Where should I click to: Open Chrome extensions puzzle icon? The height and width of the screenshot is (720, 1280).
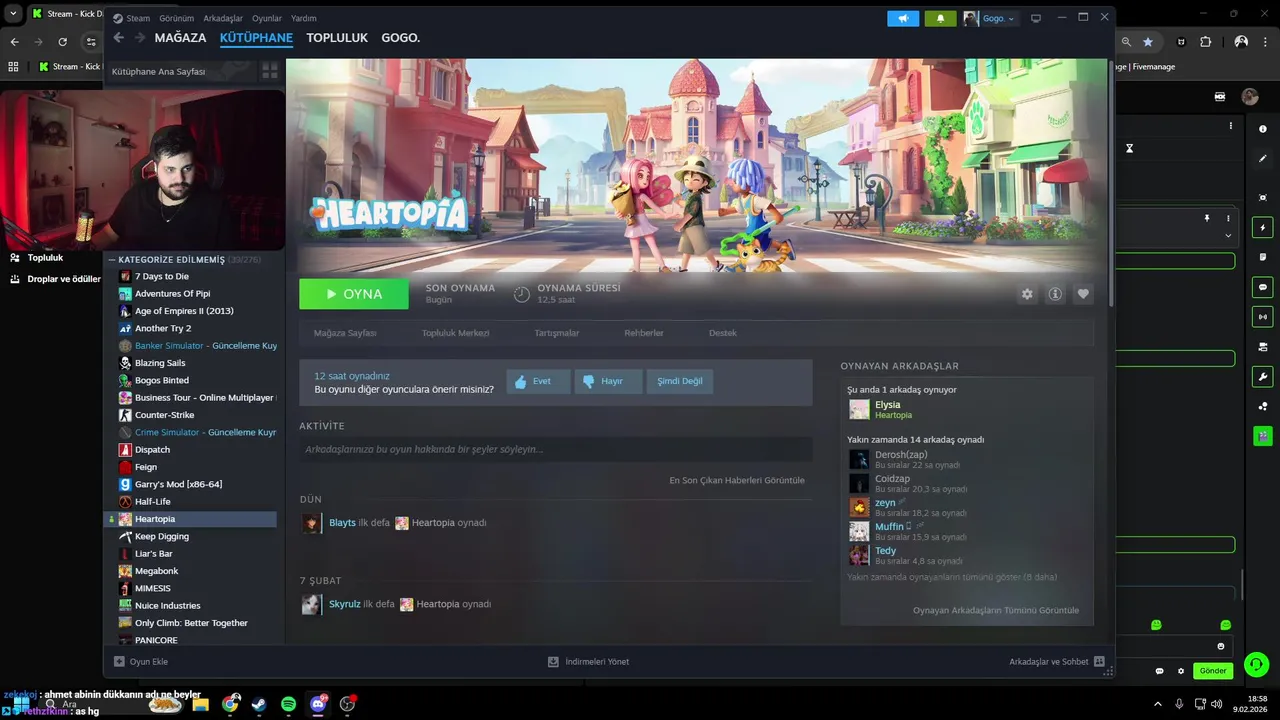tap(1205, 42)
